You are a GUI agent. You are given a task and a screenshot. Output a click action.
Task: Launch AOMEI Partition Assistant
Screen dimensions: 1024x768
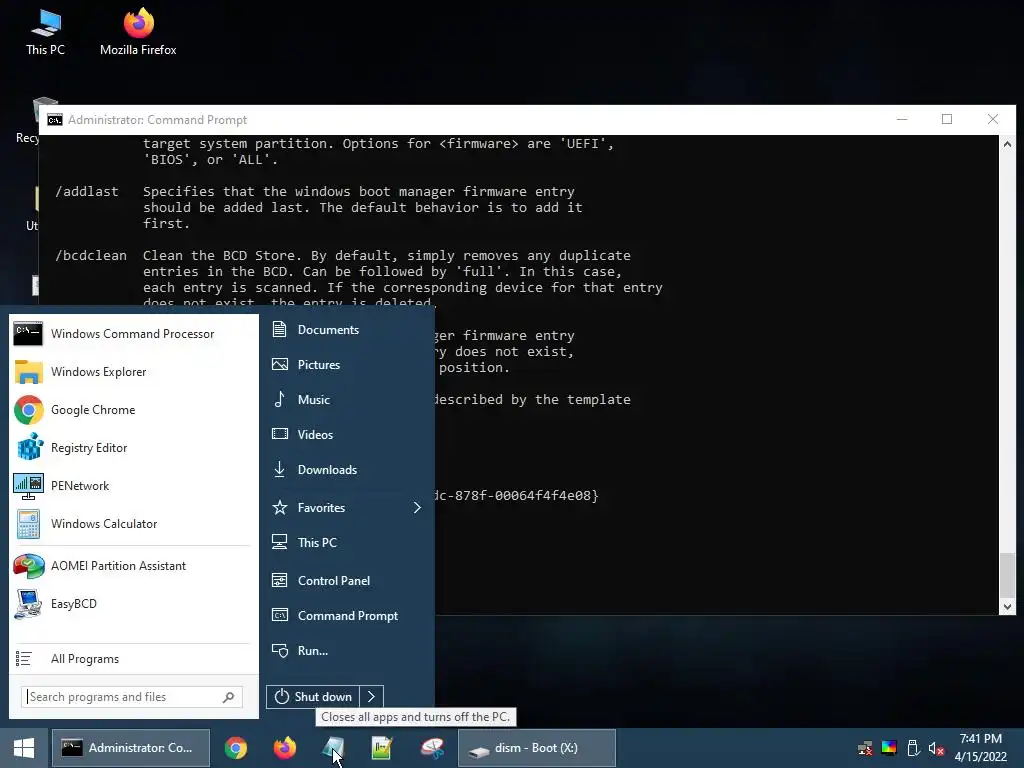click(x=131, y=566)
